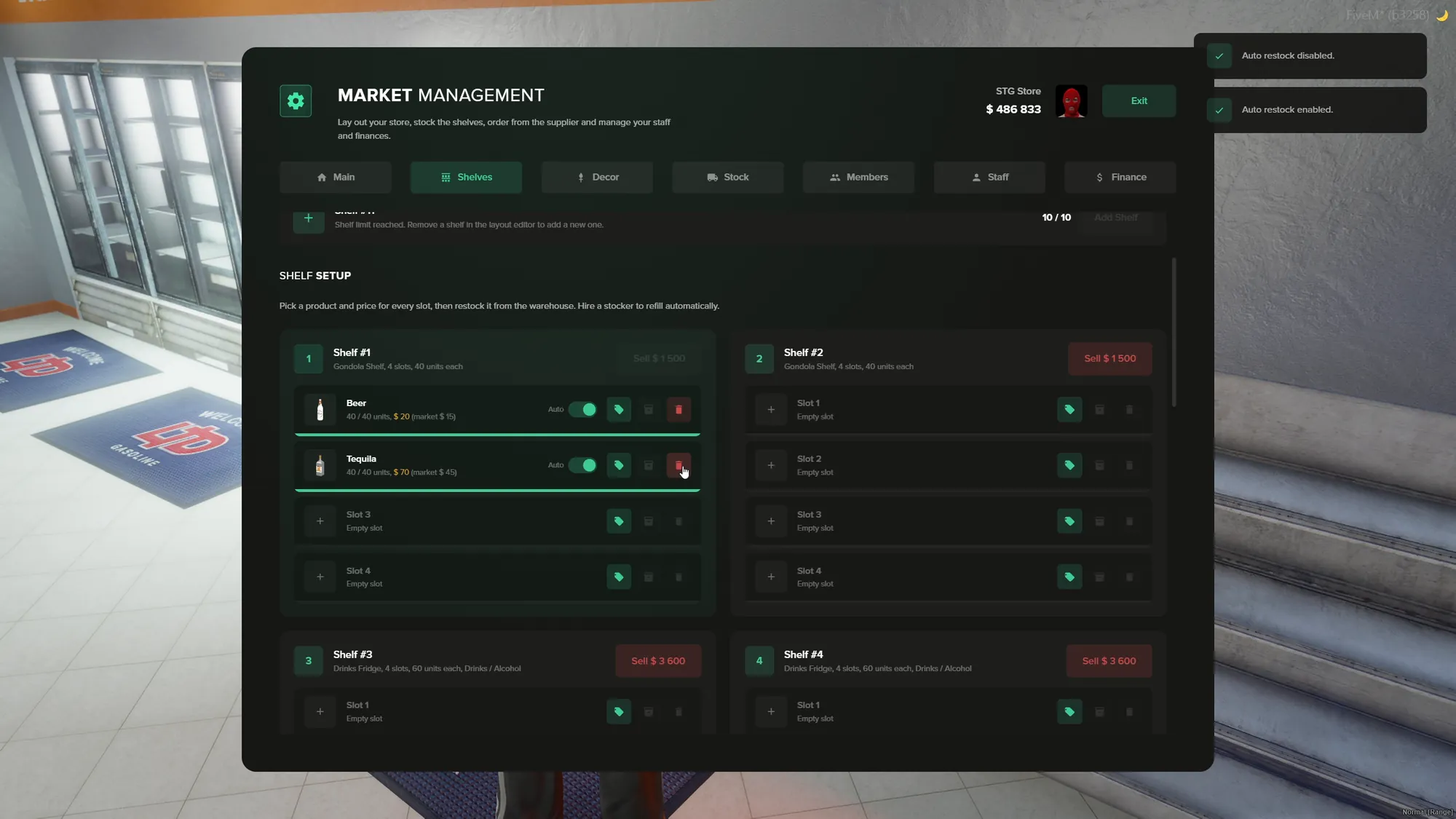Click price tag icon for Shelf #1 Slot 4
1456x819 pixels.
coord(619,577)
